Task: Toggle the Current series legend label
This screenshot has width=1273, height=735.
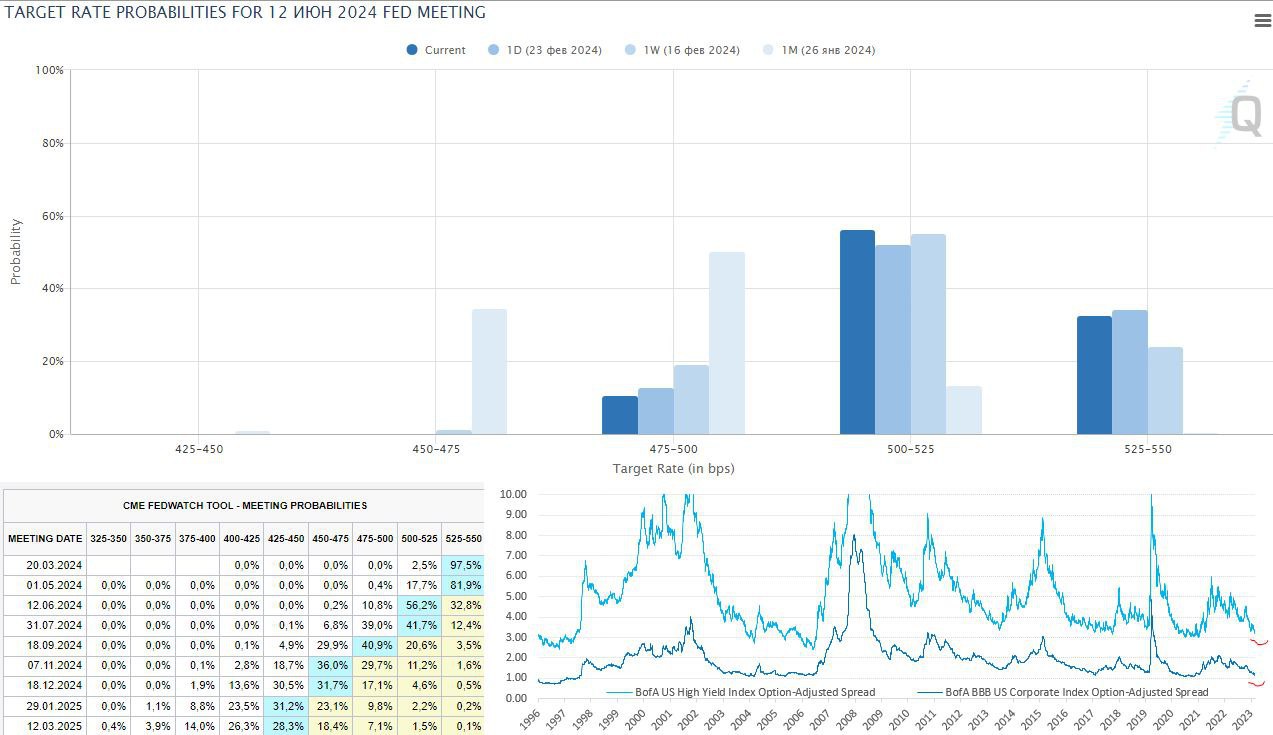Action: 445,50
